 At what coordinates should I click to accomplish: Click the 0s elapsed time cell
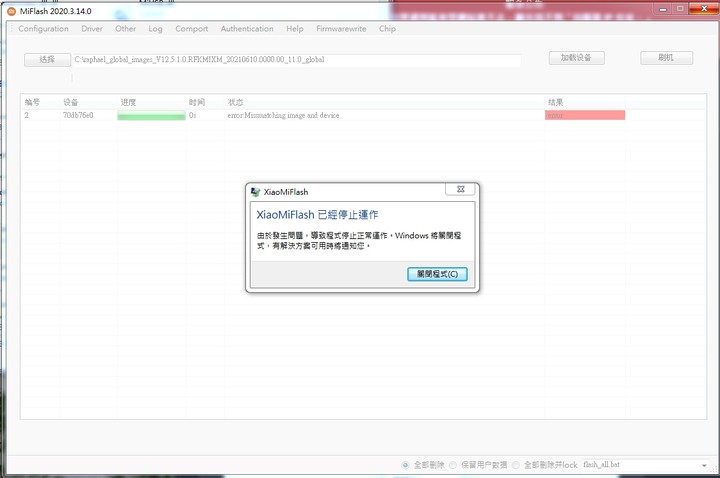click(x=192, y=115)
